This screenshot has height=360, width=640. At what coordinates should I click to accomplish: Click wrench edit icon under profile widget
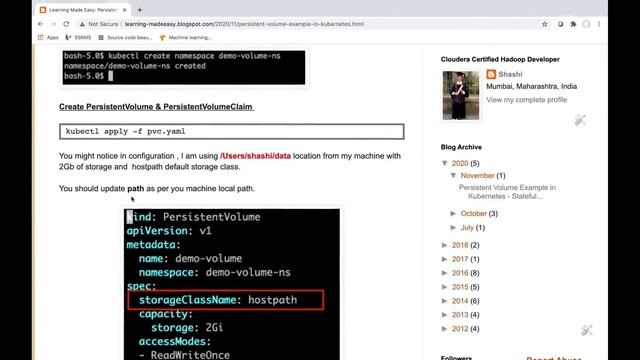click(x=580, y=120)
